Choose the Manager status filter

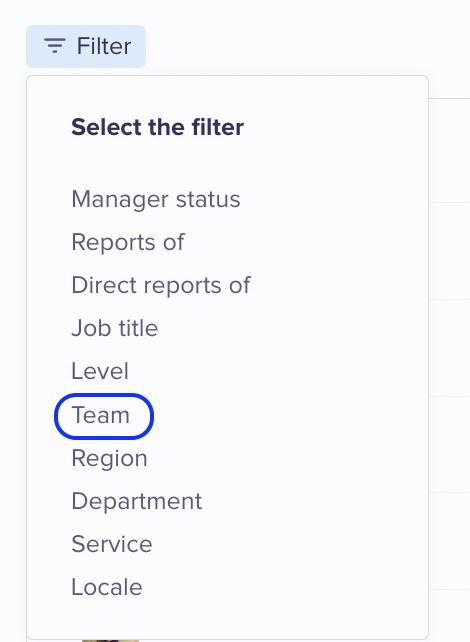[156, 199]
